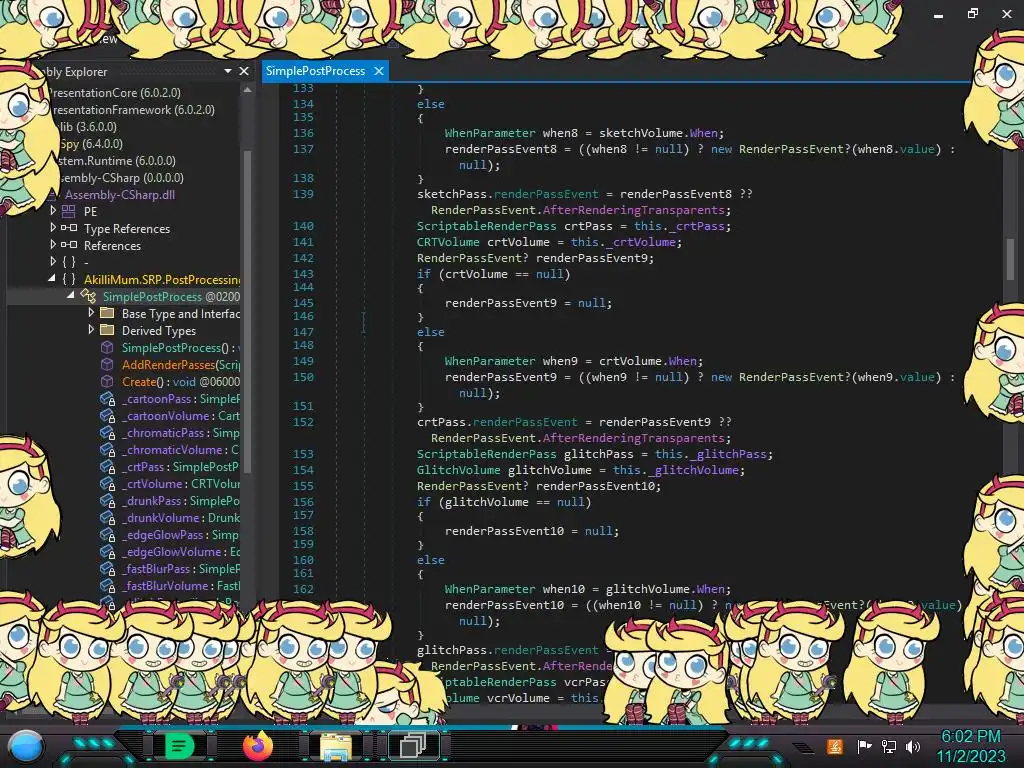The width and height of the screenshot is (1024, 768).
Task: Click the volume speaker tray icon
Action: point(913,746)
